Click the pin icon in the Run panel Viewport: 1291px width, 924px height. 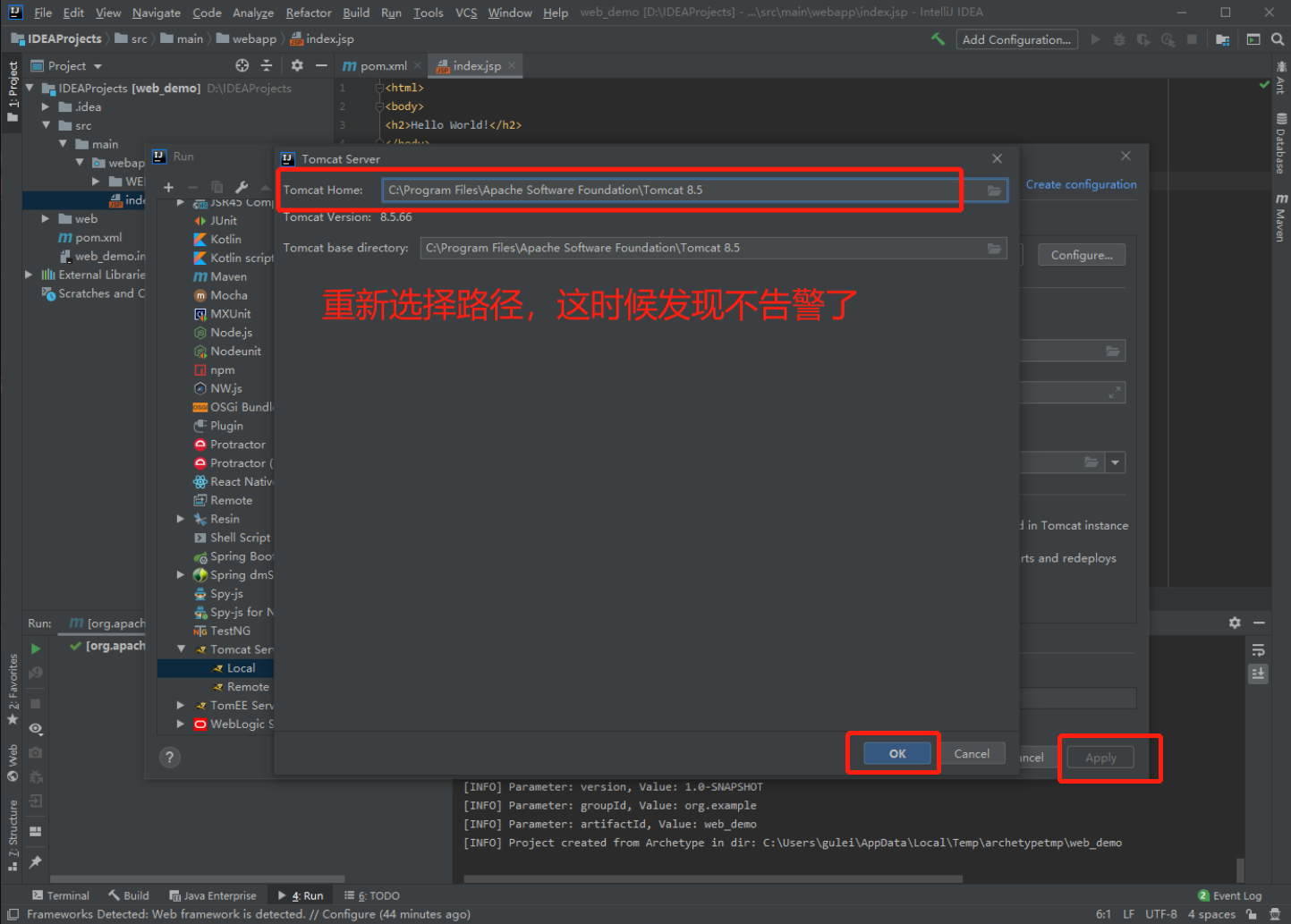click(x=36, y=862)
